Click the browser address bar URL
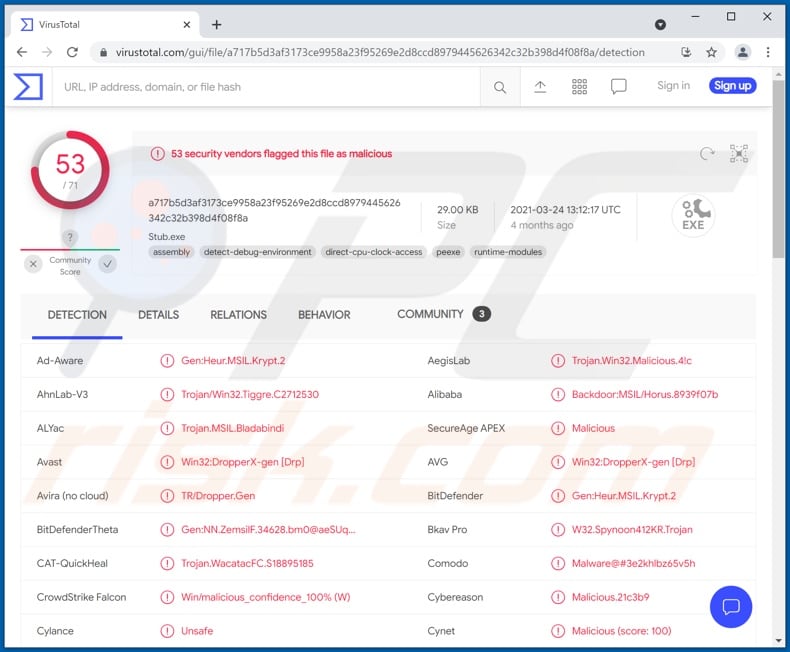Image resolution: width=790 pixels, height=652 pixels. pyautogui.click(x=380, y=52)
